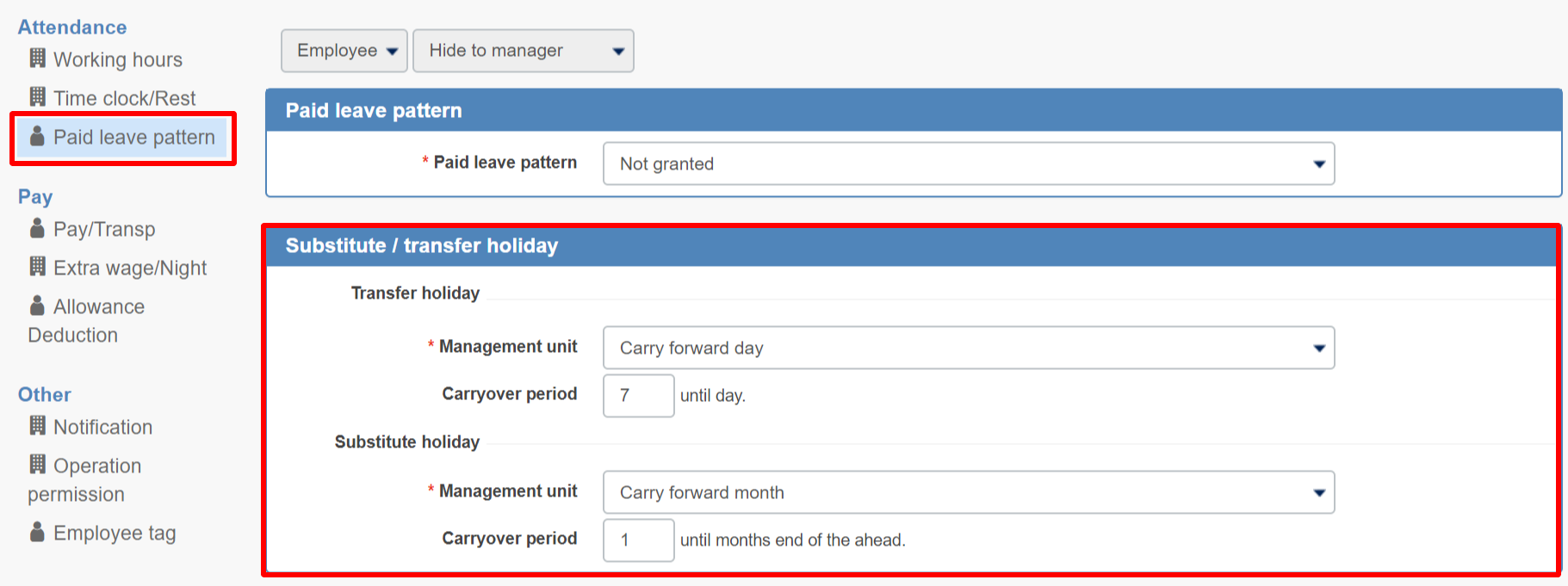This screenshot has height=586, width=1568.
Task: Click the Substitute holiday Carryover period field
Action: (x=639, y=540)
